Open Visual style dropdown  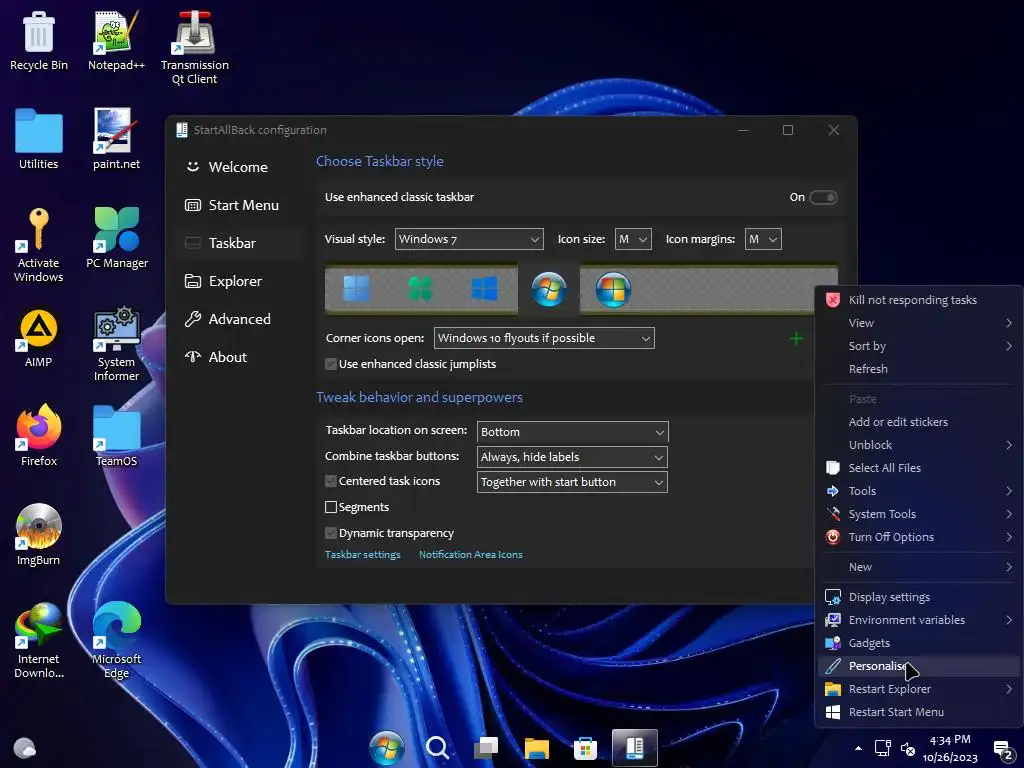point(469,239)
